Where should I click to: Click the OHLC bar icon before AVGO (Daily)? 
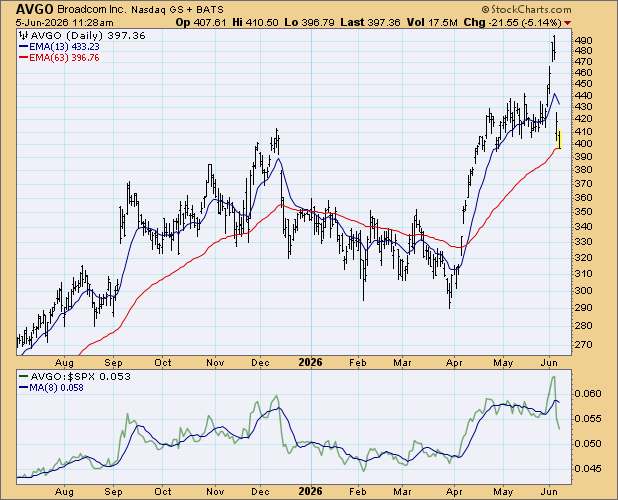pyautogui.click(x=24, y=35)
